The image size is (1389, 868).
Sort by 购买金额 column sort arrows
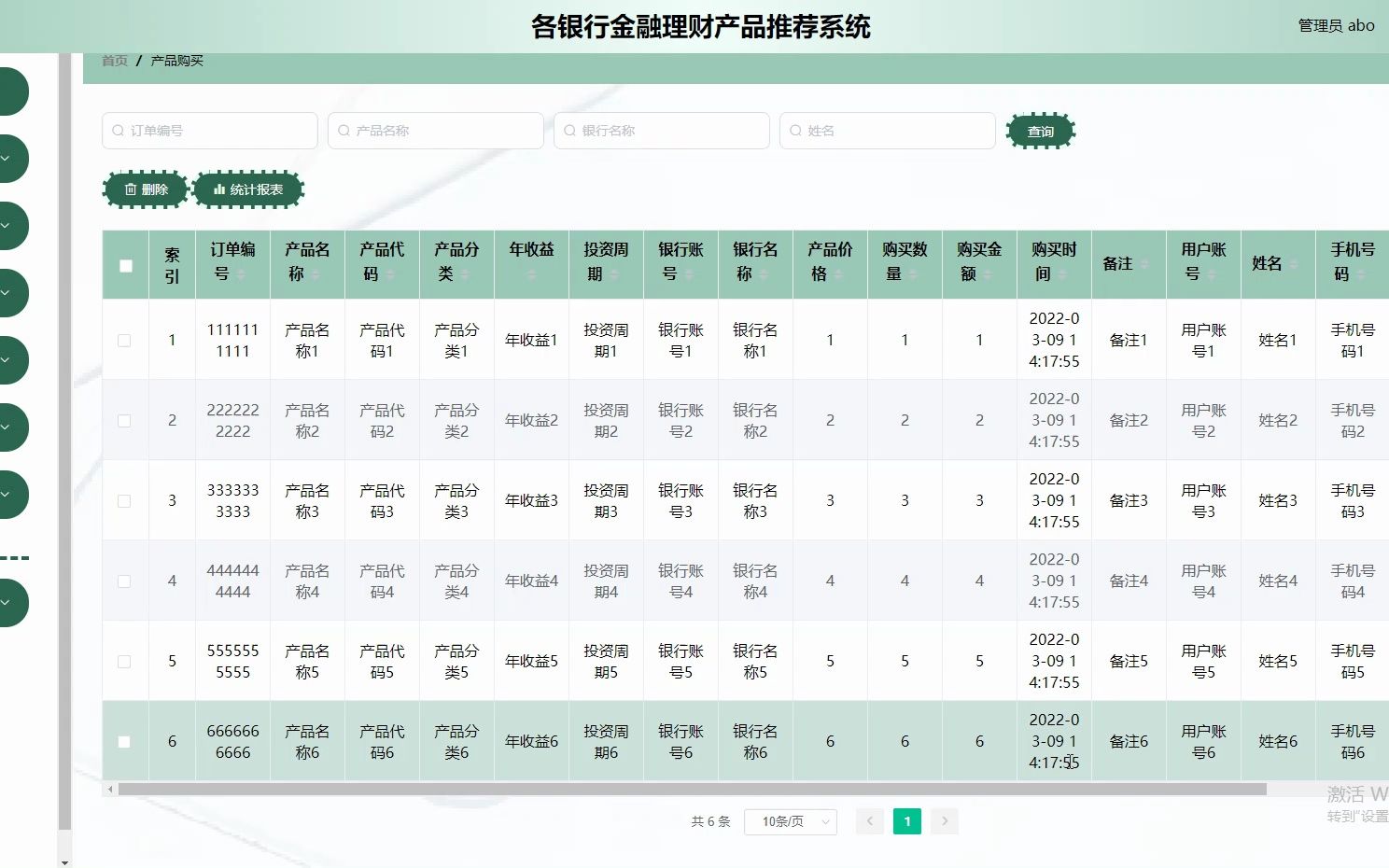pyautogui.click(x=988, y=274)
